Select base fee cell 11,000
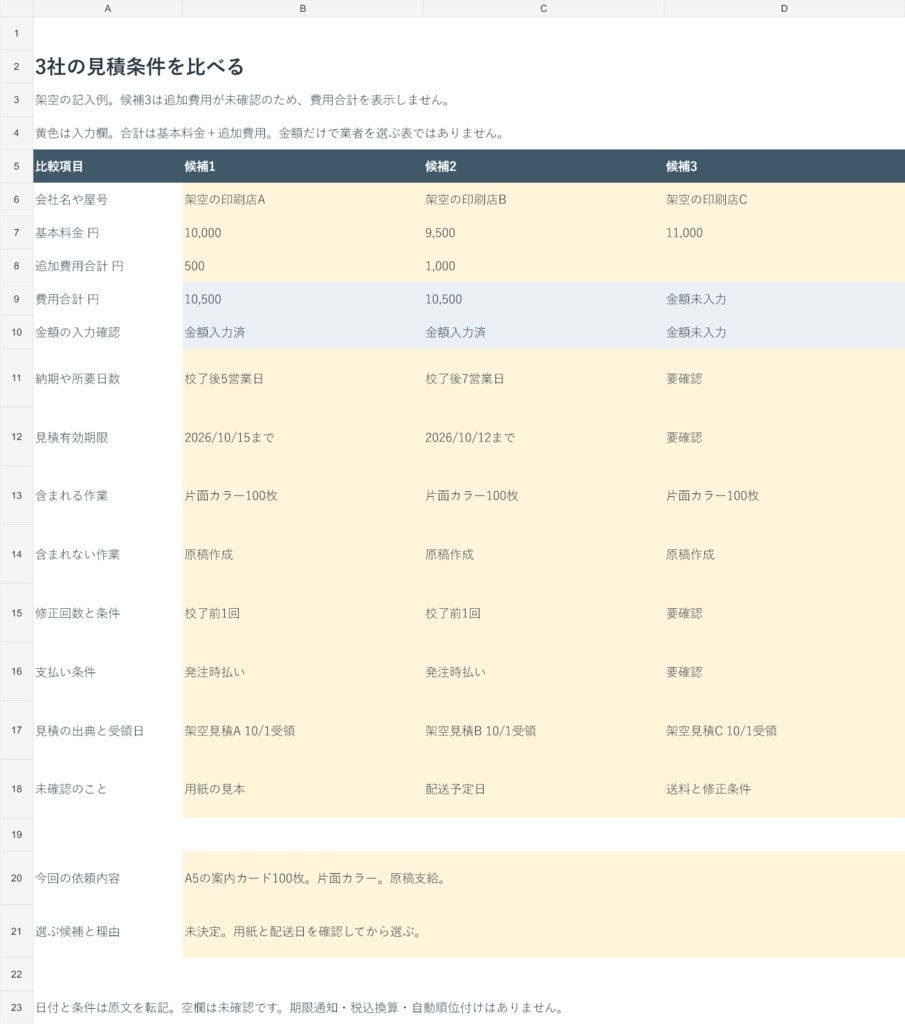This screenshot has height=1024, width=905. point(784,233)
